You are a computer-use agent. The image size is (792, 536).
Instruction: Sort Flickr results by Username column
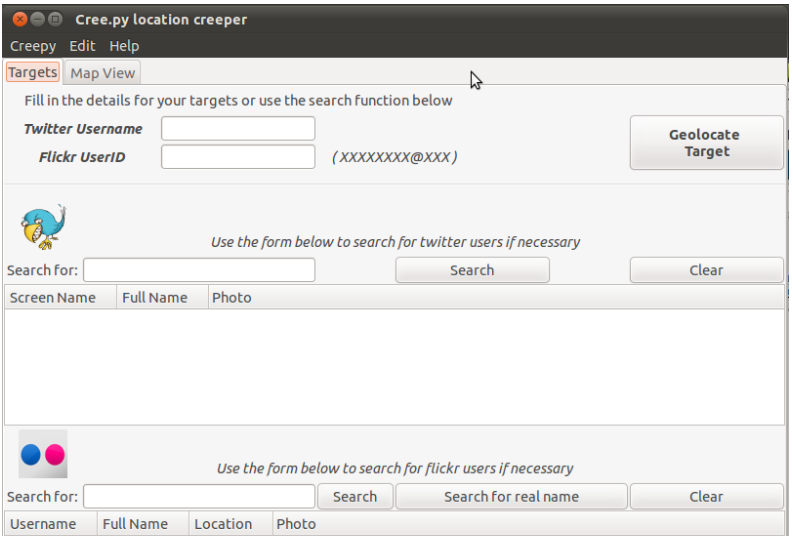tap(51, 524)
